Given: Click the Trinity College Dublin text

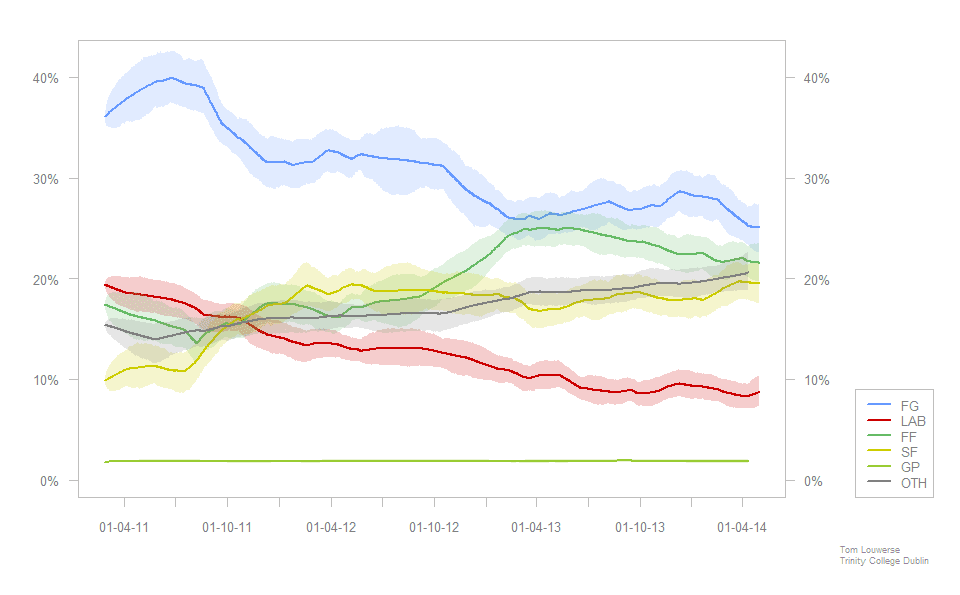Looking at the screenshot, I should coord(884,561).
